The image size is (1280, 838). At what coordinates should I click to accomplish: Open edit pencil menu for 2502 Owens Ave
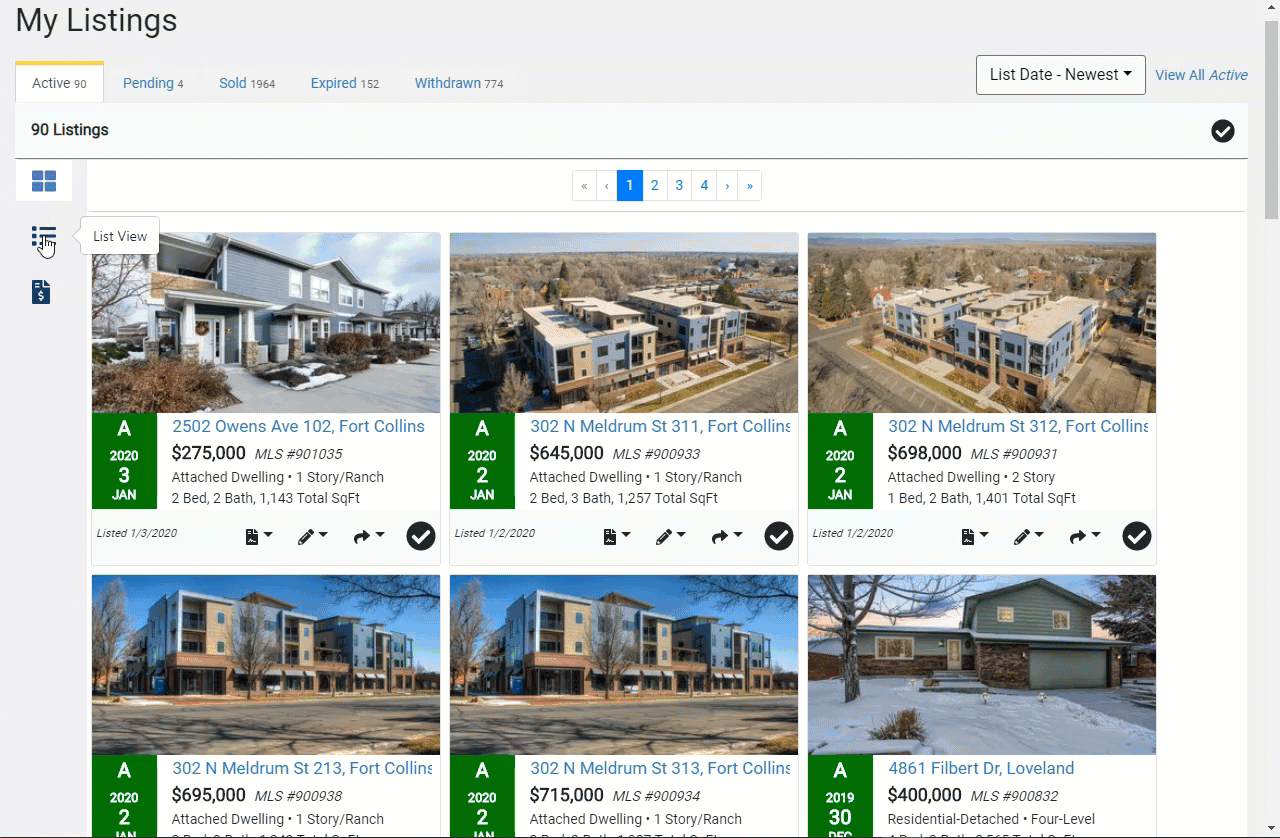(312, 537)
